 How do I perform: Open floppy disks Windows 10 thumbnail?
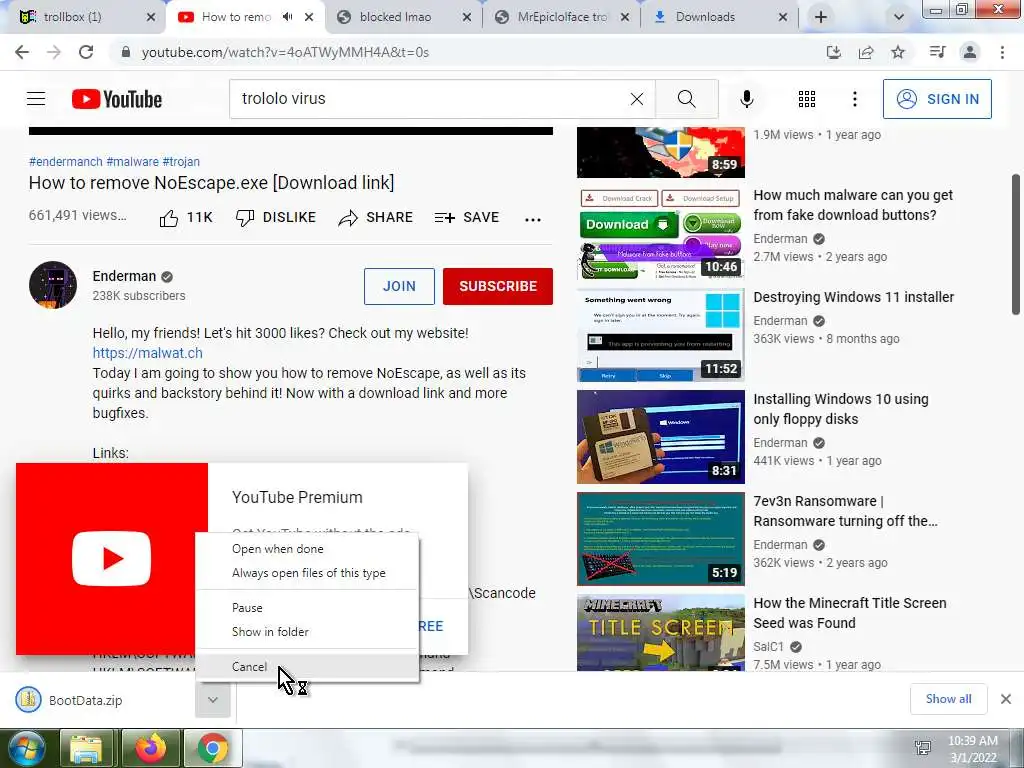(660, 437)
